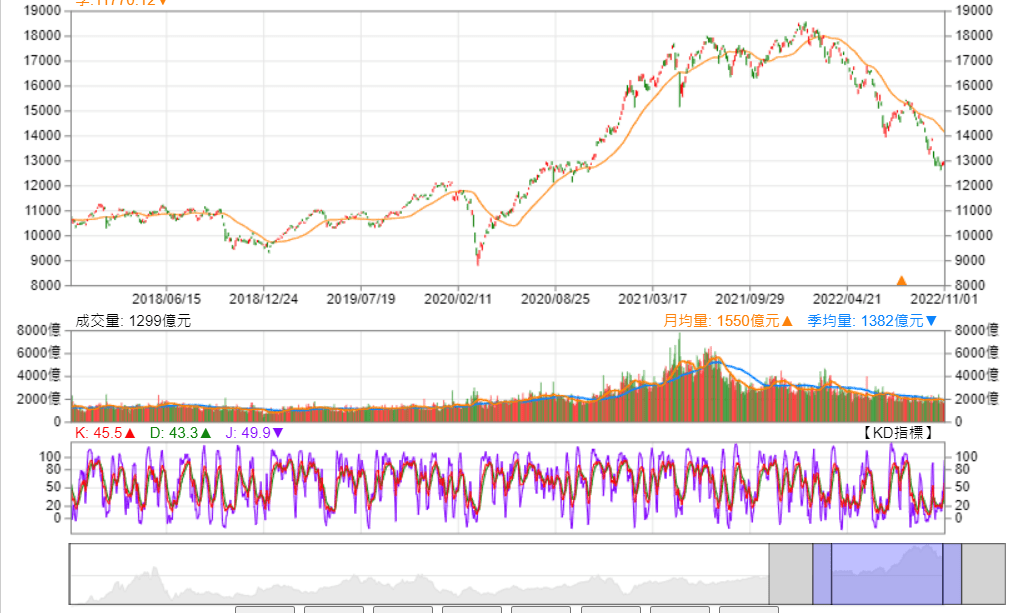Click the 成交量 1299億元 volume label

tap(133, 321)
